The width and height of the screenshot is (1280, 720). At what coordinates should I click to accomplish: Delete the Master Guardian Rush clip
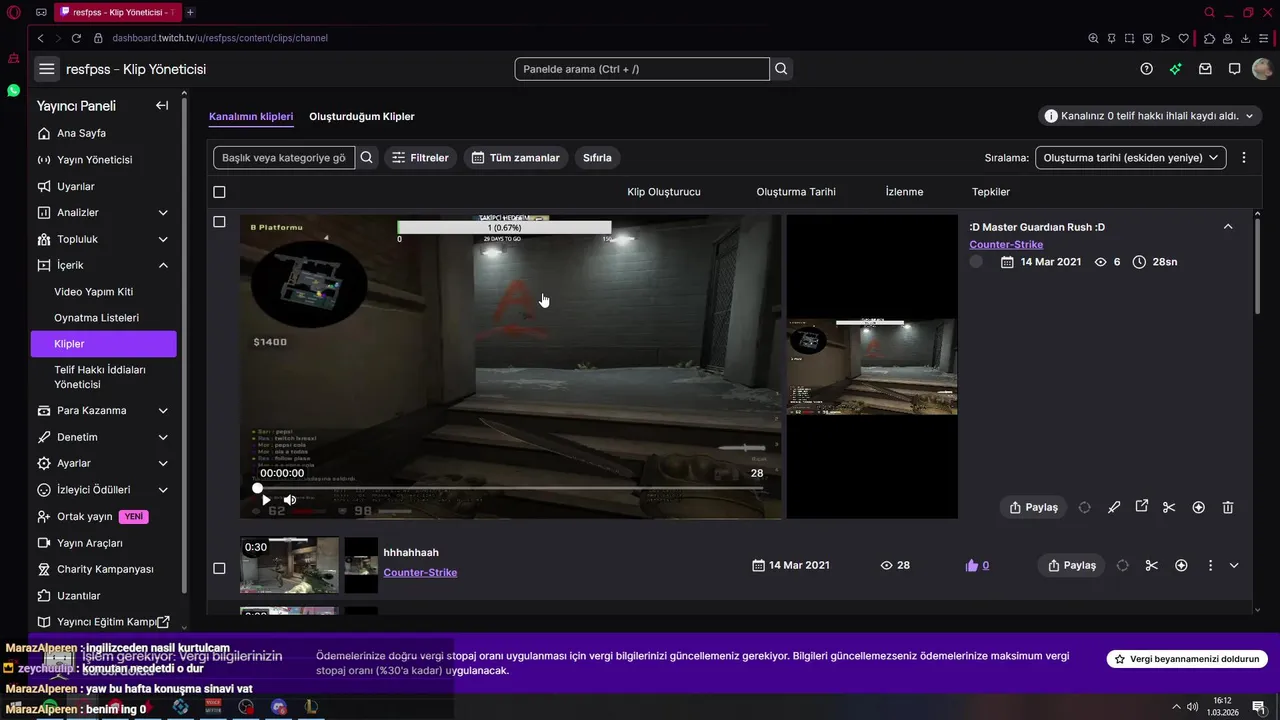(x=1228, y=507)
